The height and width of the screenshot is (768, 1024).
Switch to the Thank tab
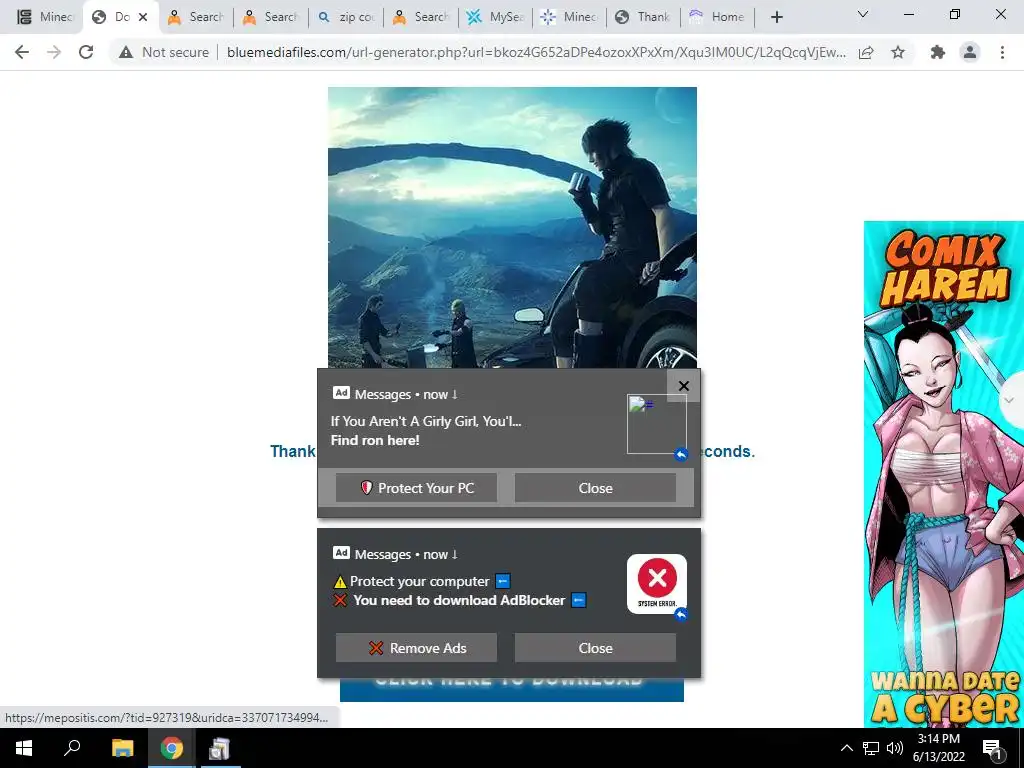[643, 17]
